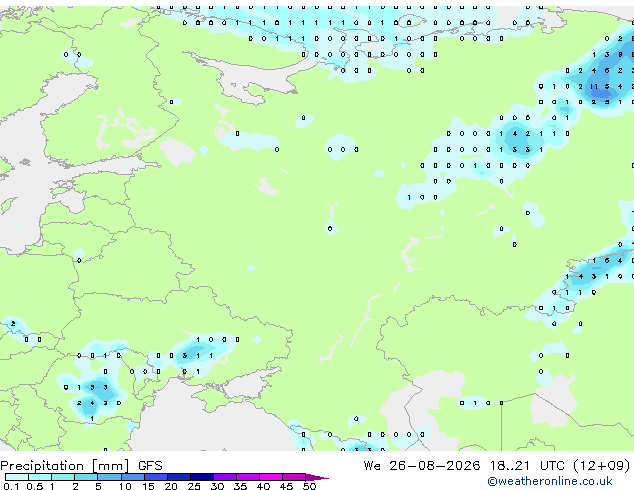This screenshot has height=490, width=634.
Task: Select the '50' legend scale label
Action: (309, 486)
